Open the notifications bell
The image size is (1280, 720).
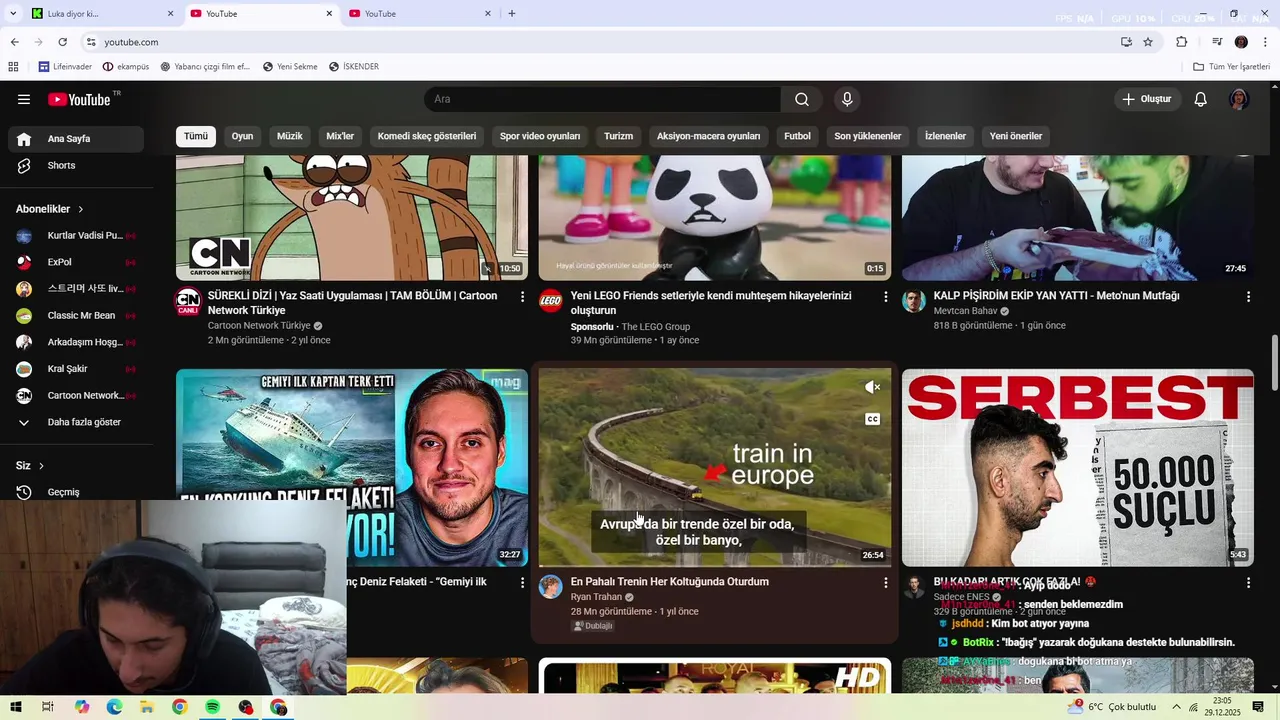[x=1201, y=99]
